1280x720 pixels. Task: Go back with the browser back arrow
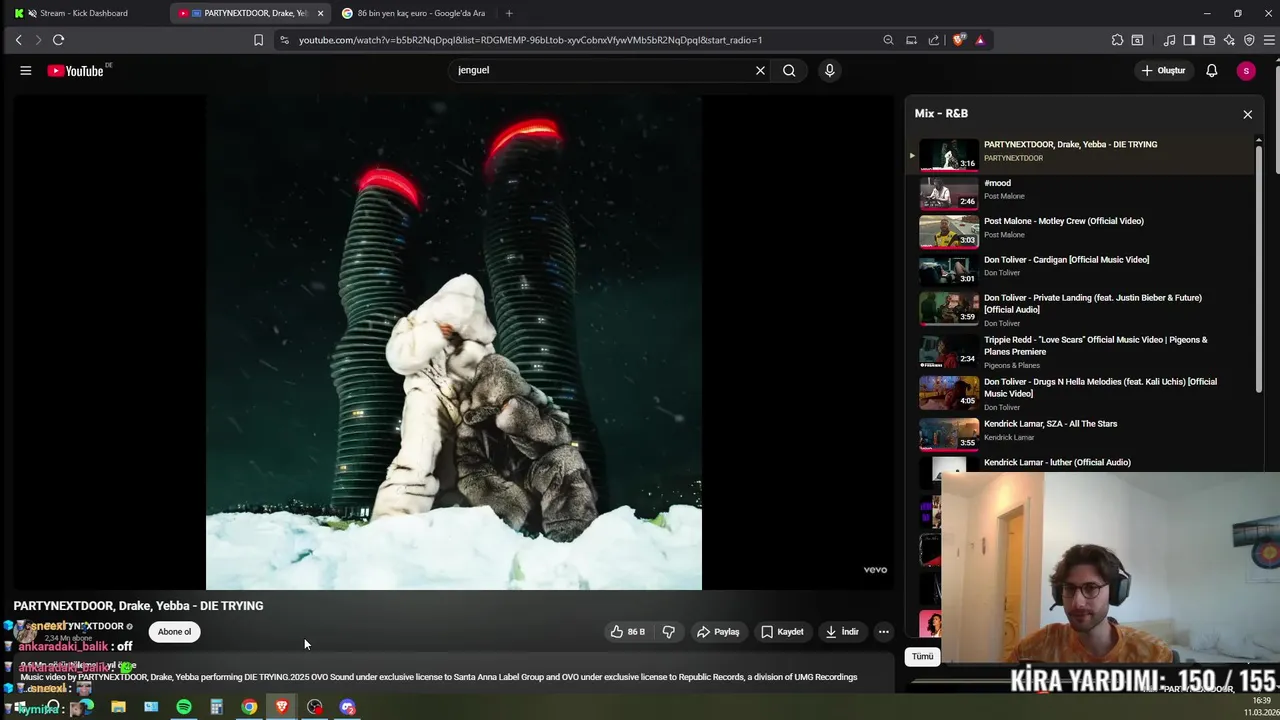coord(18,40)
